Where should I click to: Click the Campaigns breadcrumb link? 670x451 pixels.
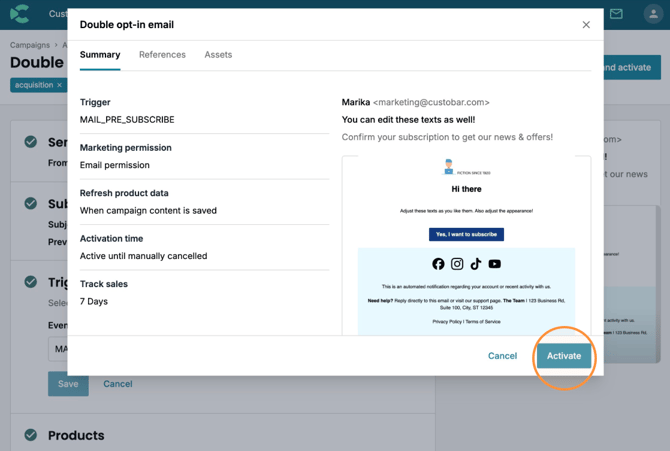point(29,45)
